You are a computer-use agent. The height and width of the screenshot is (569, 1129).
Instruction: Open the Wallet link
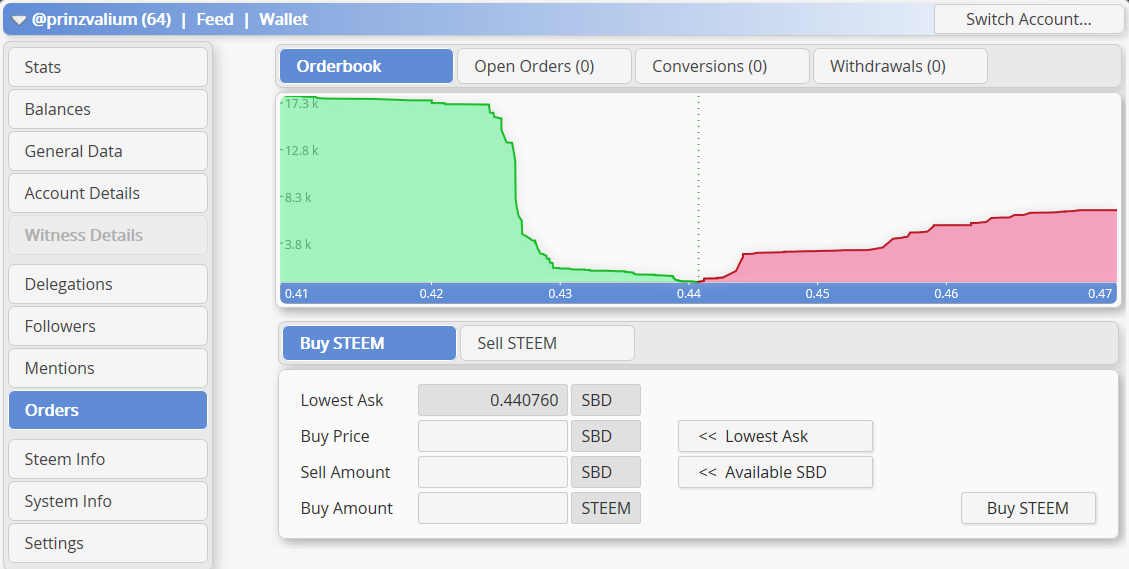284,19
